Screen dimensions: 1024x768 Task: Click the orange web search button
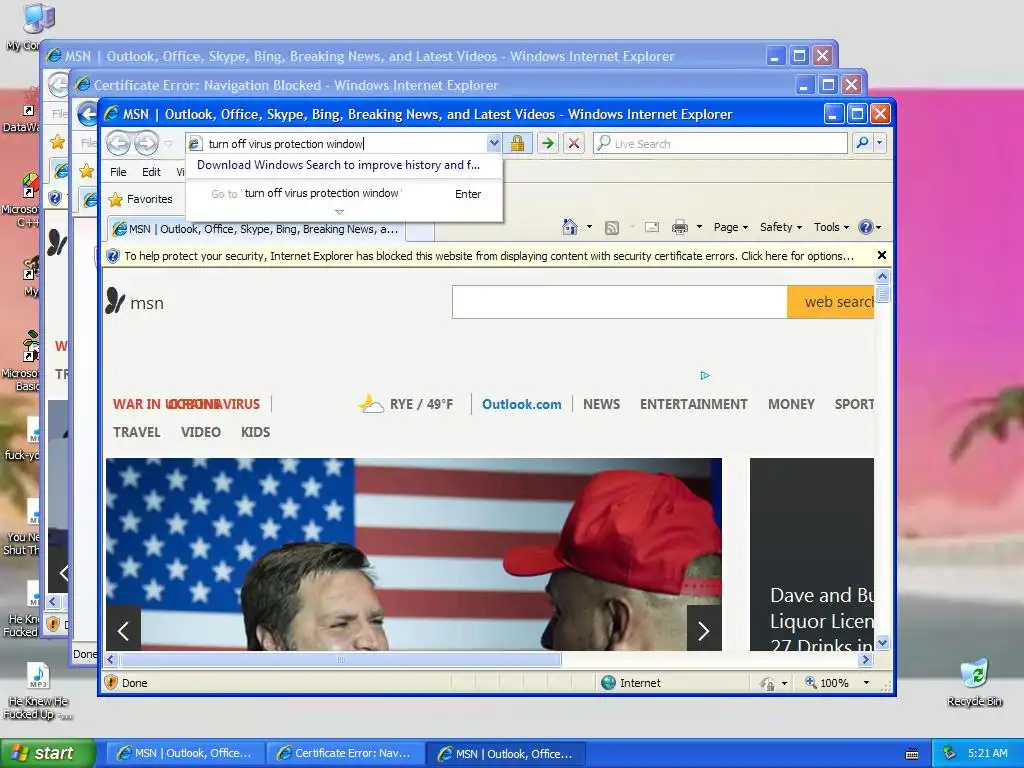(830, 302)
